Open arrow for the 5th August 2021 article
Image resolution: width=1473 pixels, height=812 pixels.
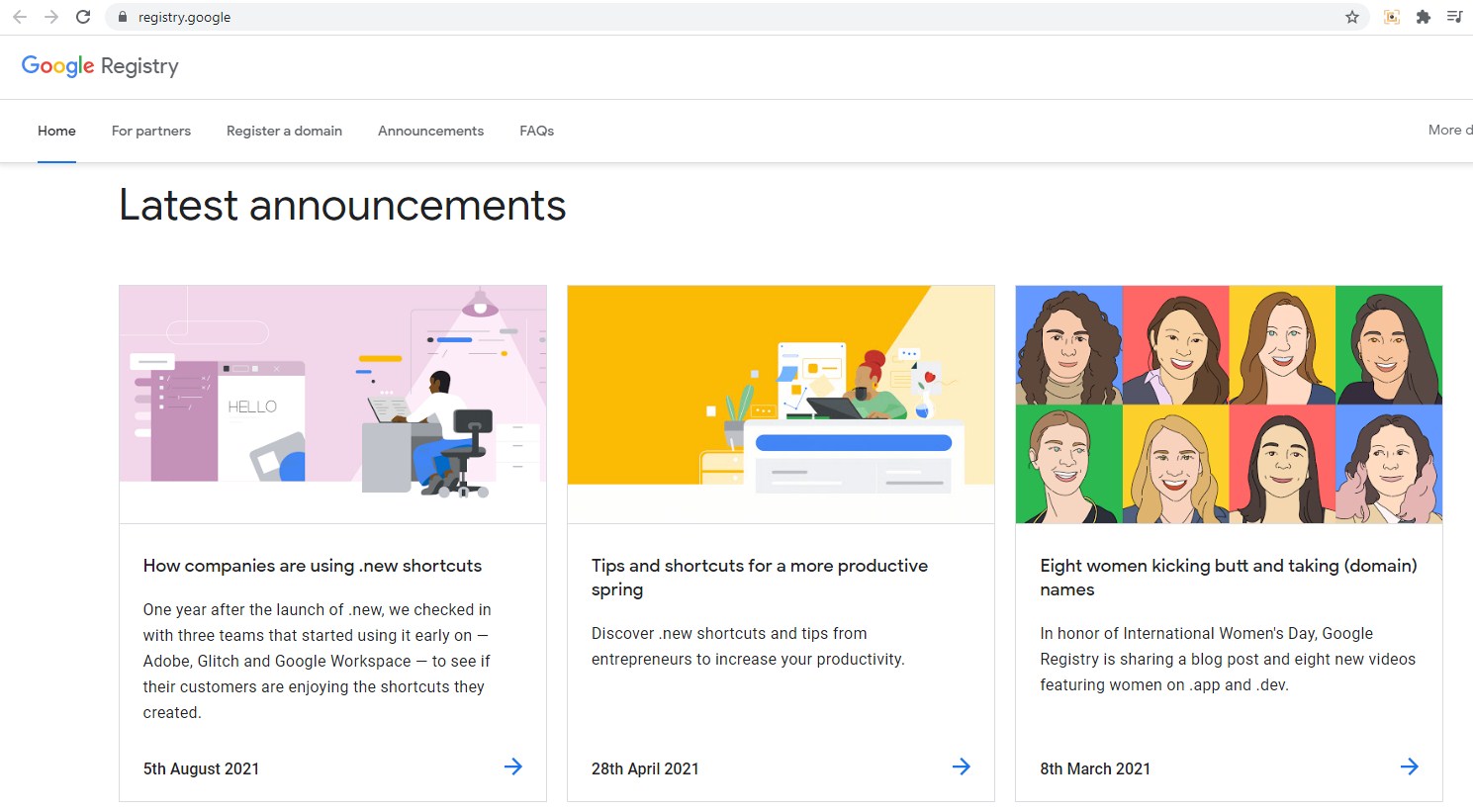(513, 767)
